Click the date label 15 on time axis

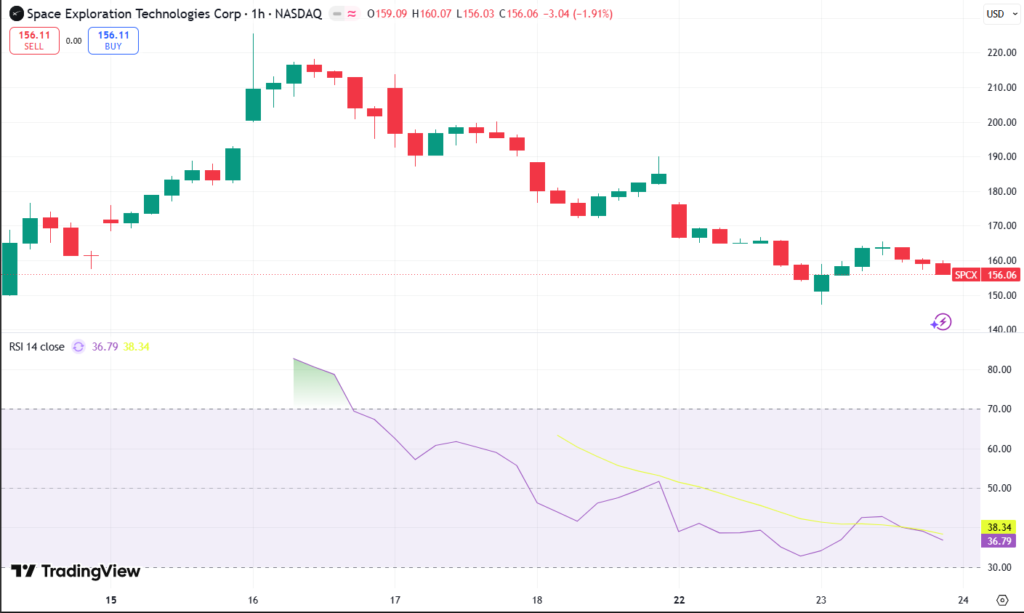click(111, 600)
